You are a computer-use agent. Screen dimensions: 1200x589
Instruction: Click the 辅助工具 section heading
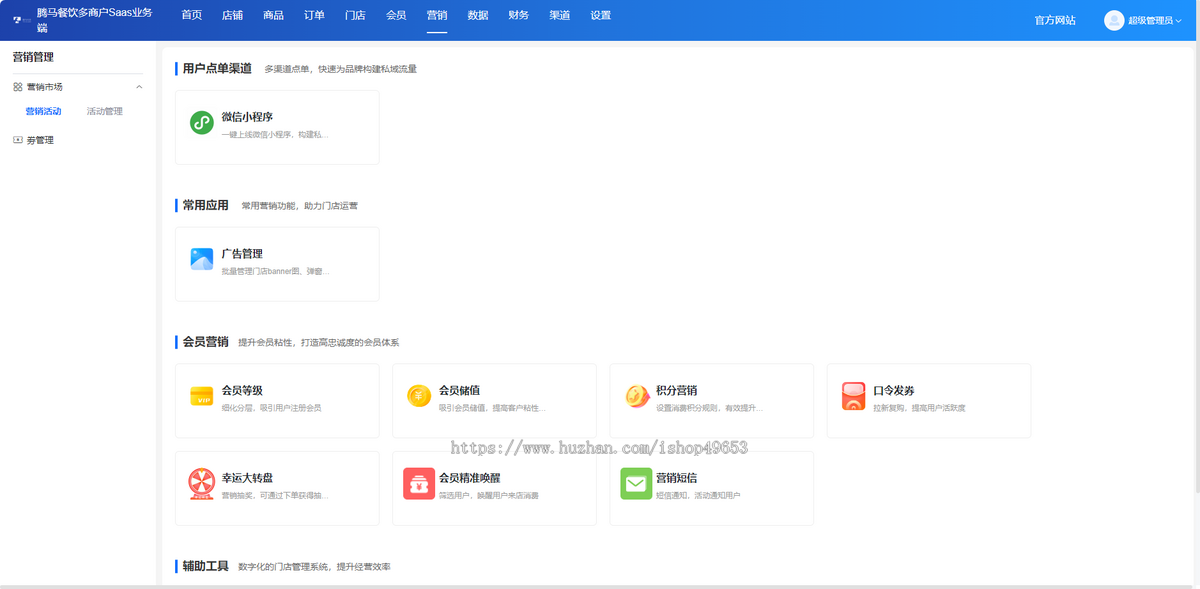tap(205, 566)
